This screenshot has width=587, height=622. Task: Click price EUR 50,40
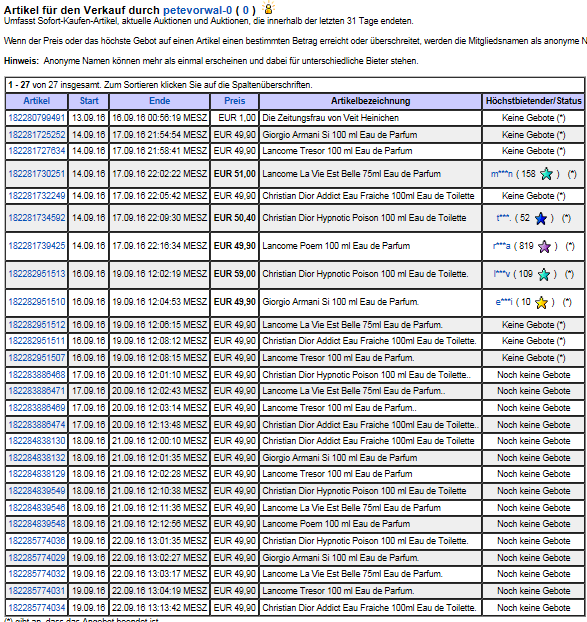click(x=234, y=218)
